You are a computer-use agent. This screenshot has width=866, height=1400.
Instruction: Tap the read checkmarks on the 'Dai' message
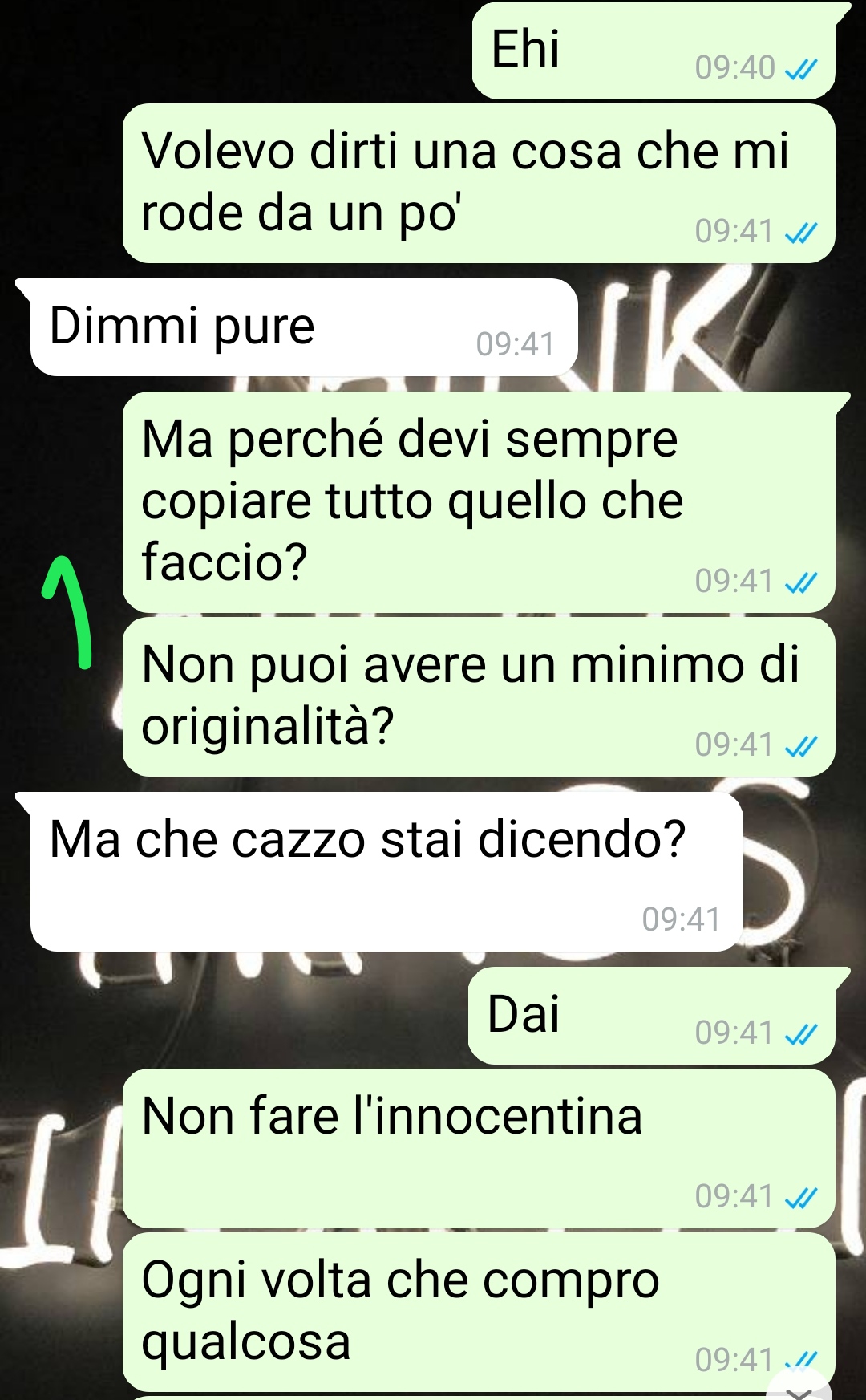(800, 1034)
